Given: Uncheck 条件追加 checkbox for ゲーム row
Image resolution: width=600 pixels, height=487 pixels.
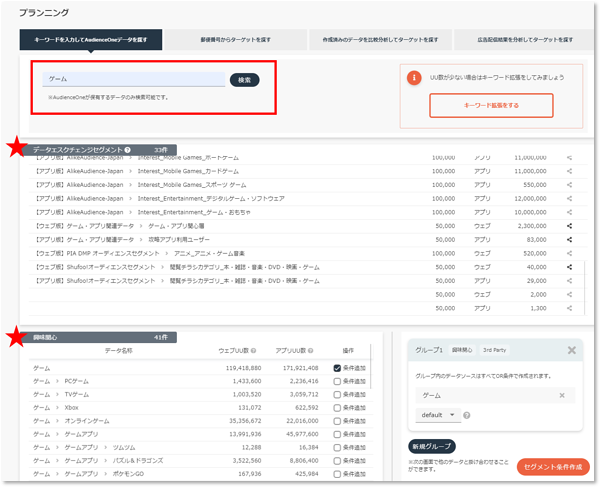Looking at the screenshot, I should (338, 369).
